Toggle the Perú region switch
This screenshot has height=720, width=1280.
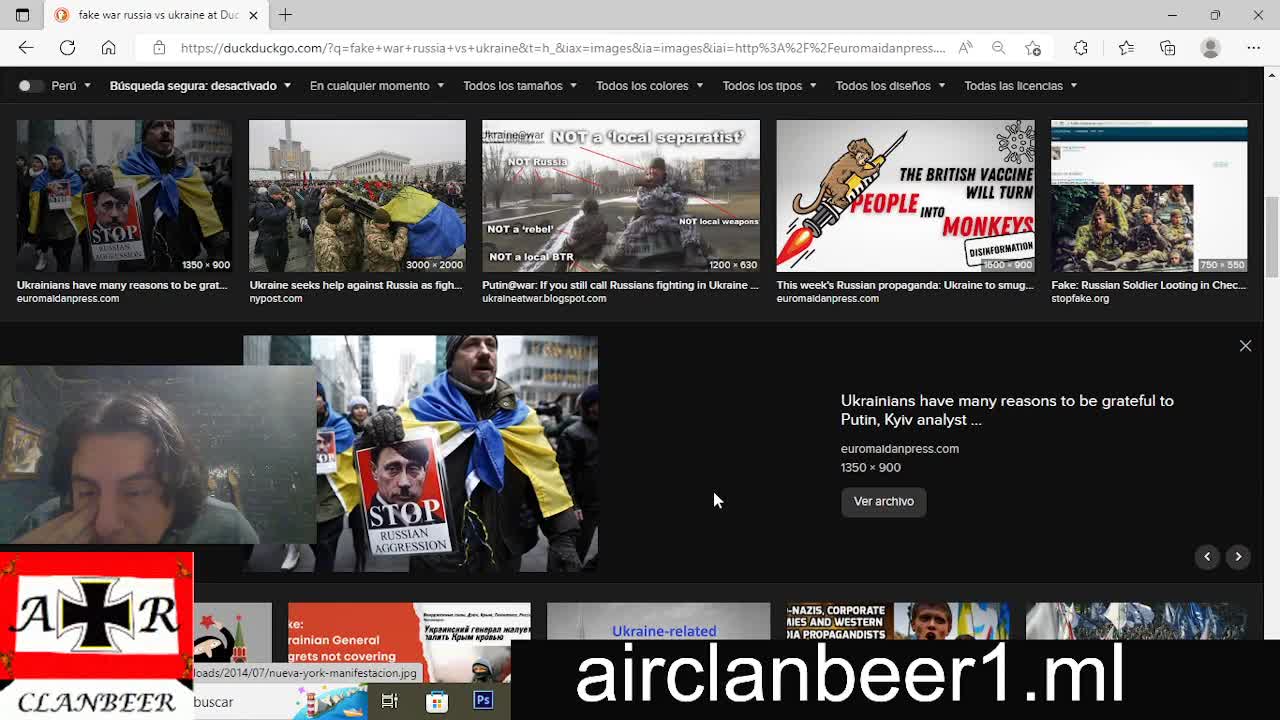(x=31, y=86)
